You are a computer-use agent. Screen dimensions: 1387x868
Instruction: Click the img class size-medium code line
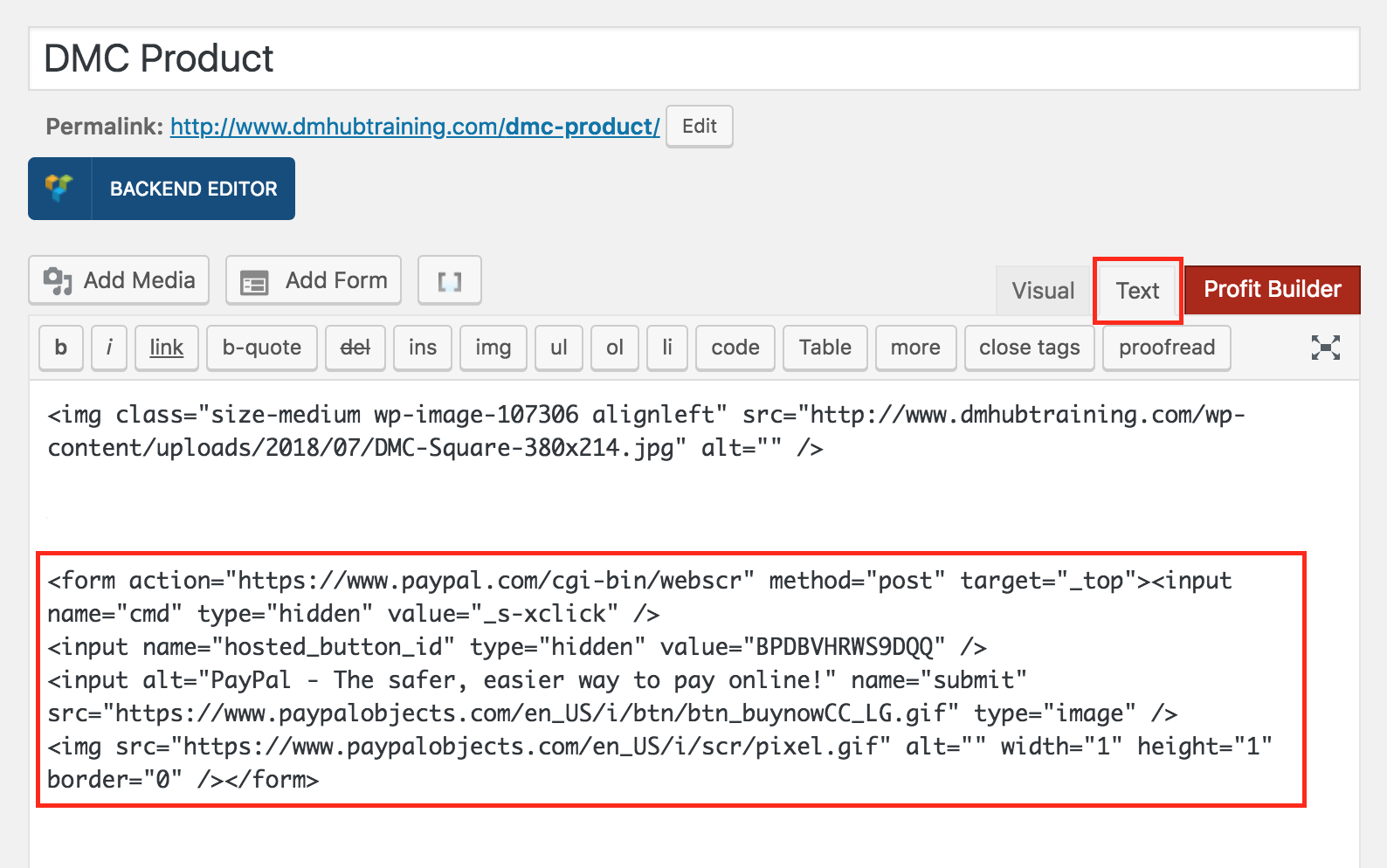(646, 431)
